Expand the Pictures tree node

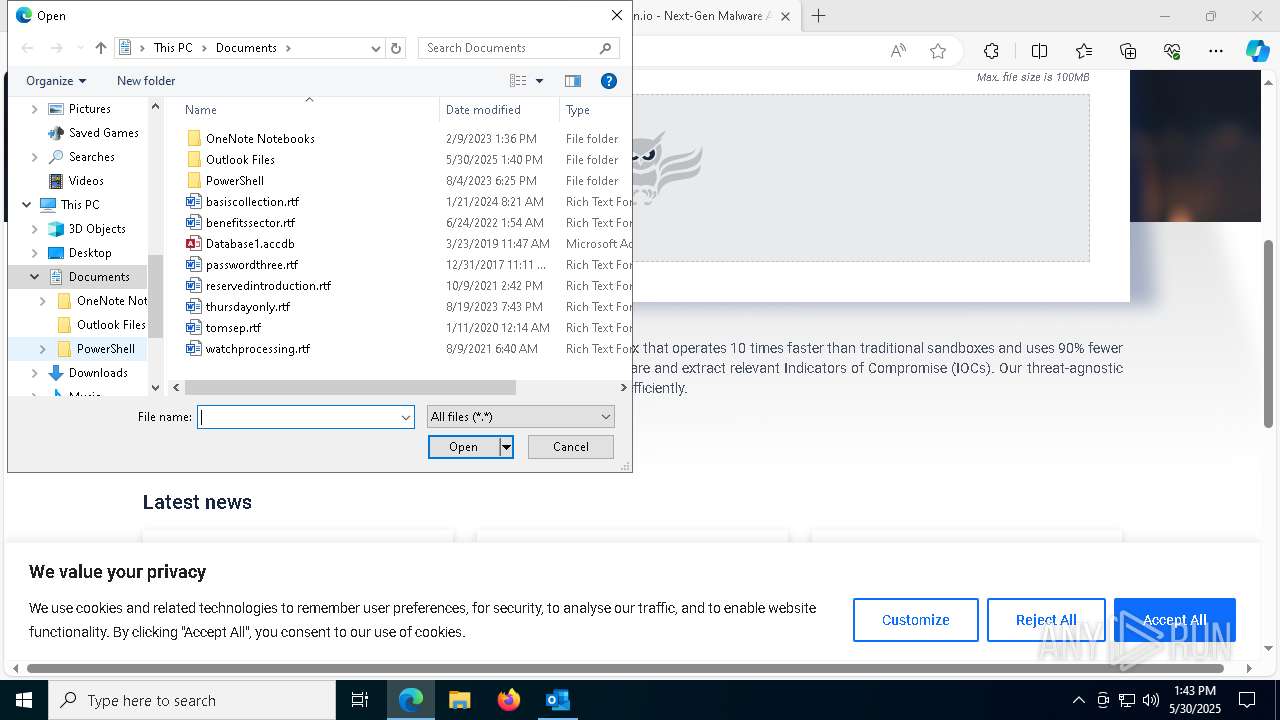[x=35, y=109]
